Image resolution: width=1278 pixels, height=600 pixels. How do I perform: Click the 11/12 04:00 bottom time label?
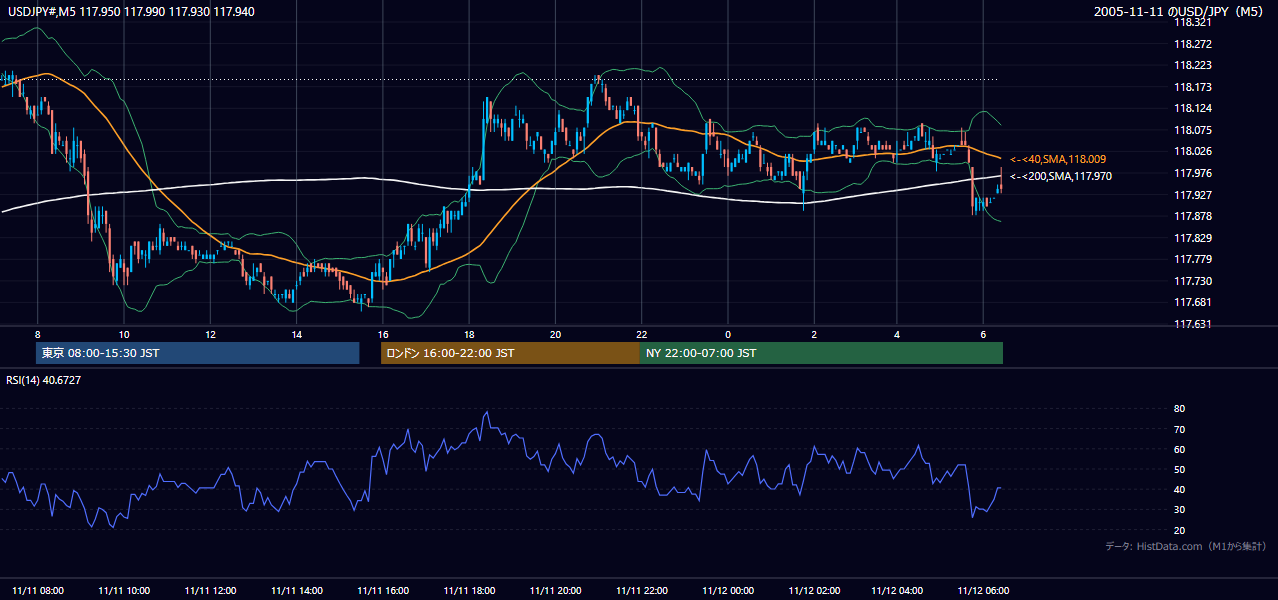pyautogui.click(x=897, y=591)
